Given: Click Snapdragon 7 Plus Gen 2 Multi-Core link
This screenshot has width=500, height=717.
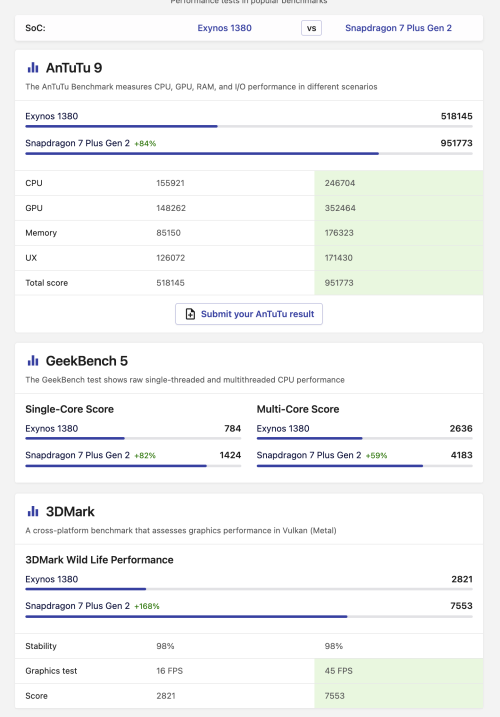Looking at the screenshot, I should 309,455.
